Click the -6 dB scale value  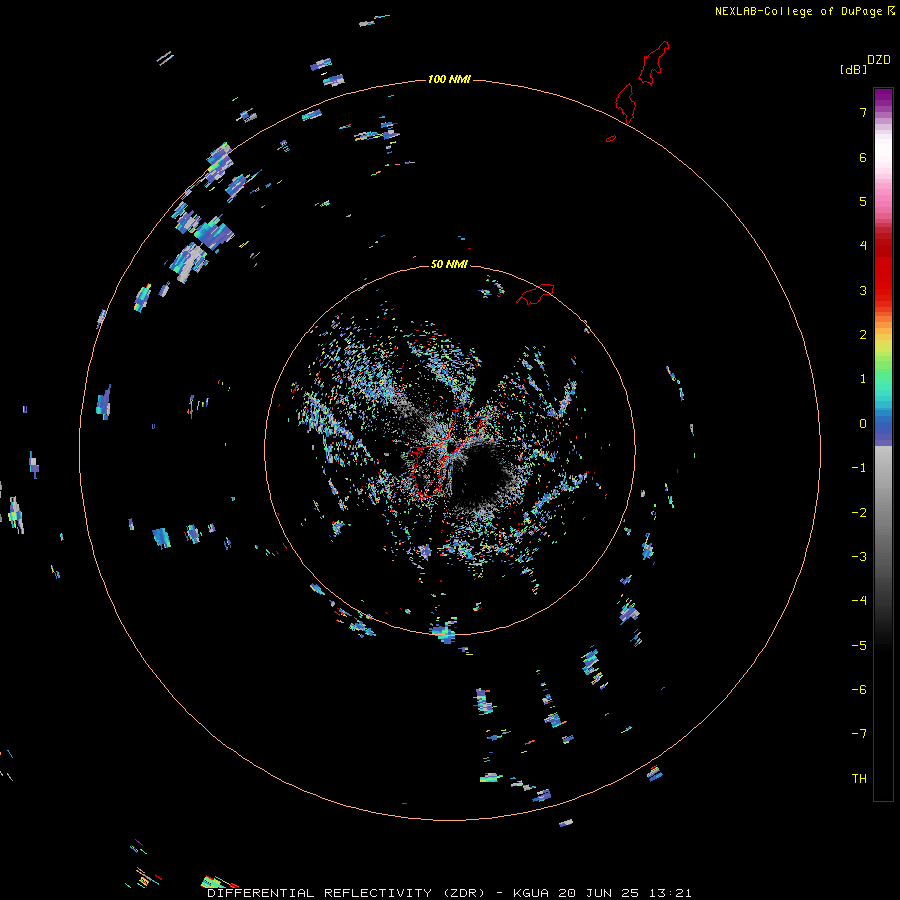click(x=859, y=690)
